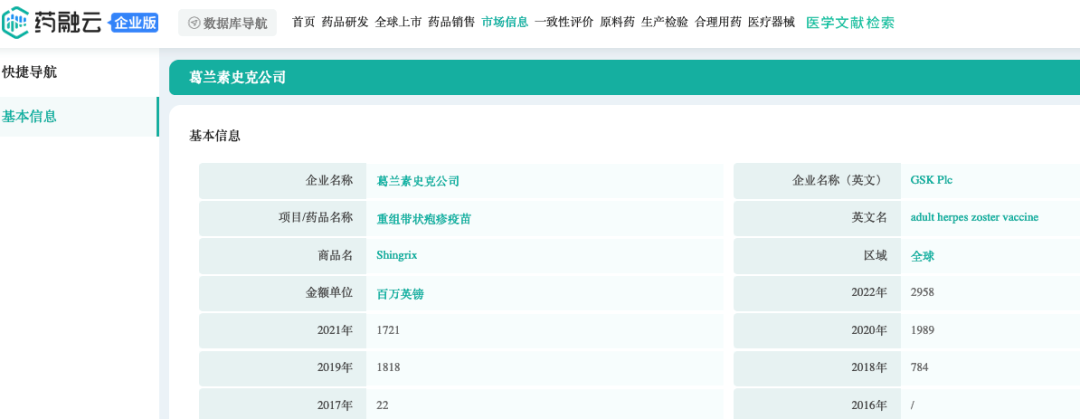
Task: Open the 生产检验 menu
Action: [665, 22]
